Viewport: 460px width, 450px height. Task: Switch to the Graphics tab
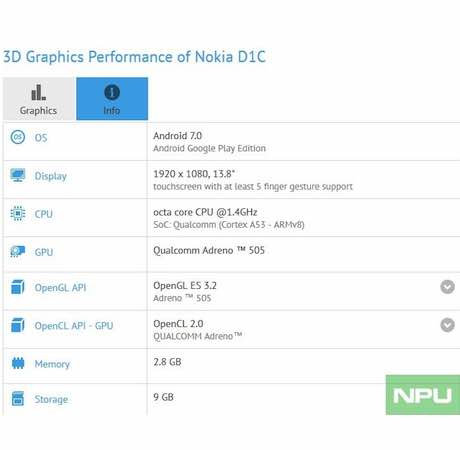point(39,99)
